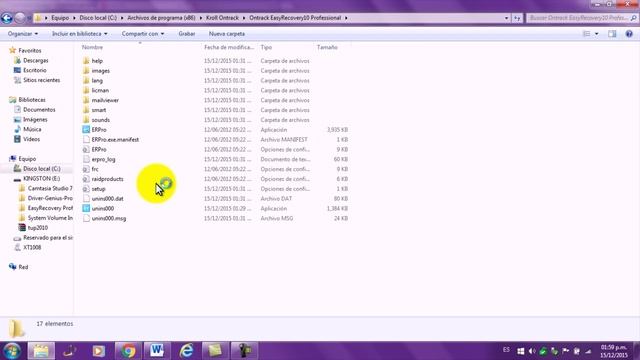This screenshot has height=360, width=640.
Task: Expand arrow after Kroll Ontrack breadcrumb
Action: click(x=244, y=18)
